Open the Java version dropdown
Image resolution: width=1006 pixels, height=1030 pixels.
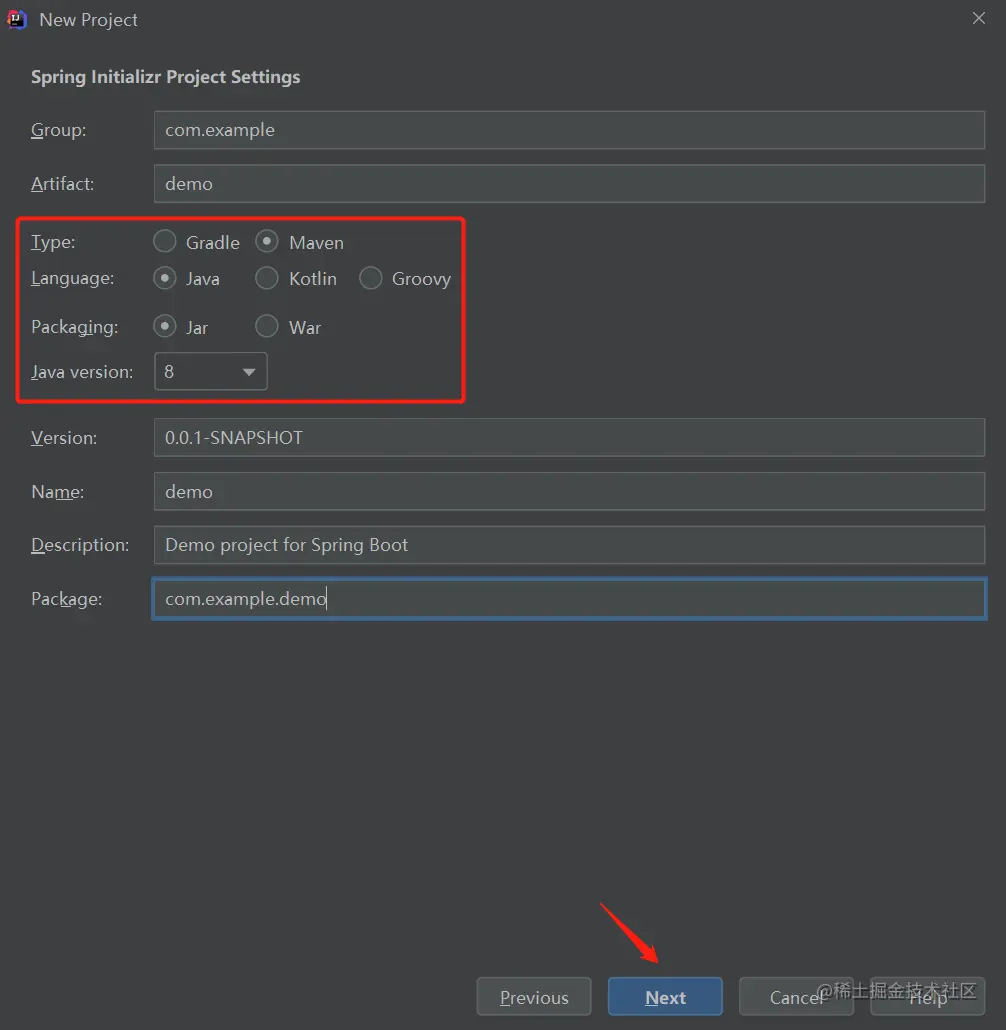coord(210,371)
